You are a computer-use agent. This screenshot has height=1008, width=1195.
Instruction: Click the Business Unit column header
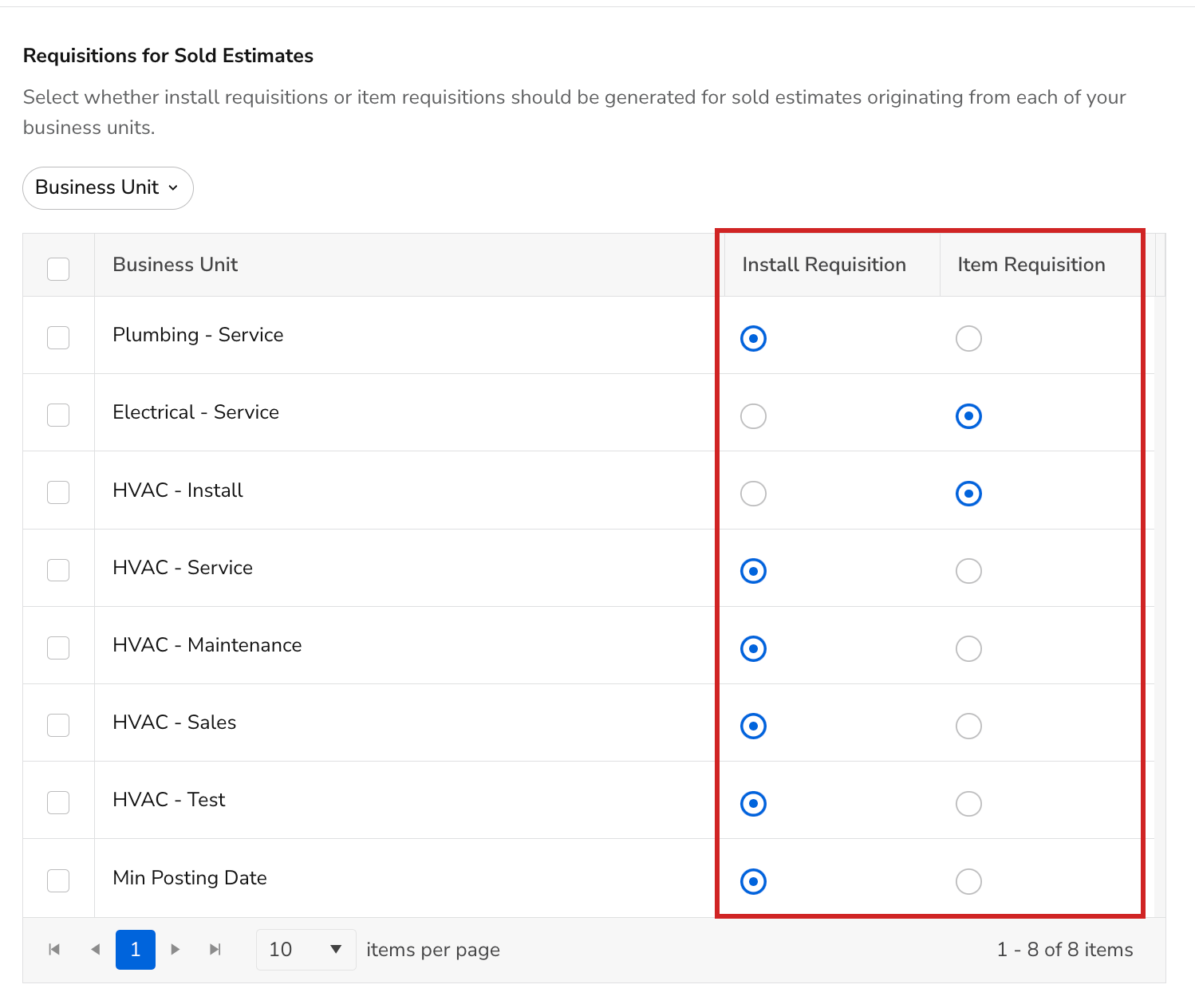(x=175, y=264)
